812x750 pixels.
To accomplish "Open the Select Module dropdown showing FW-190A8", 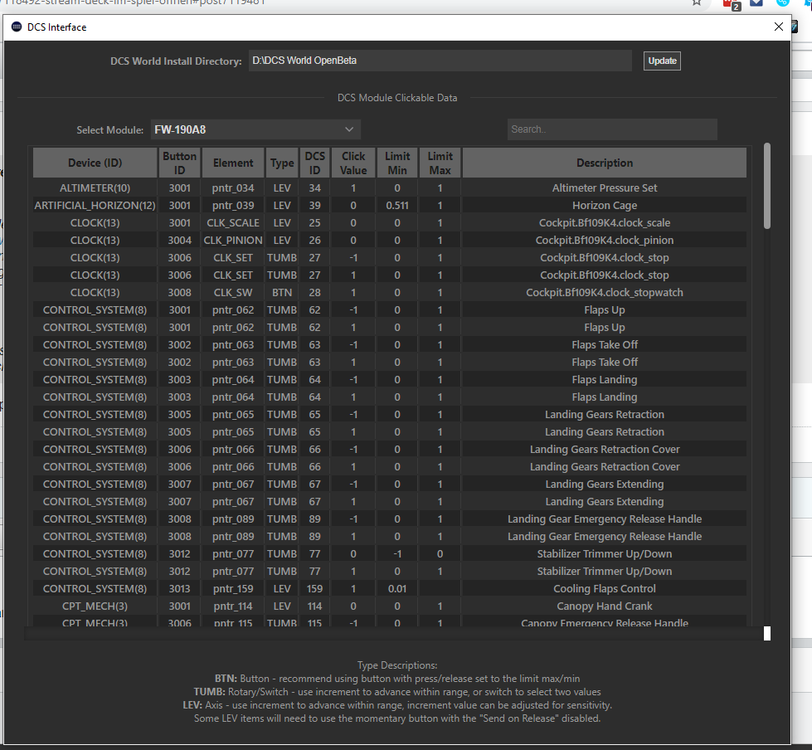I will pos(255,129).
